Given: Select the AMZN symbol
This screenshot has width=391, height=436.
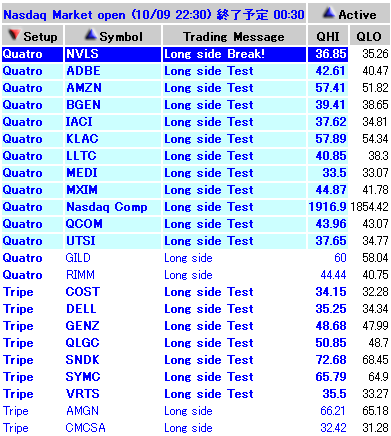Looking at the screenshot, I should pos(84,88).
